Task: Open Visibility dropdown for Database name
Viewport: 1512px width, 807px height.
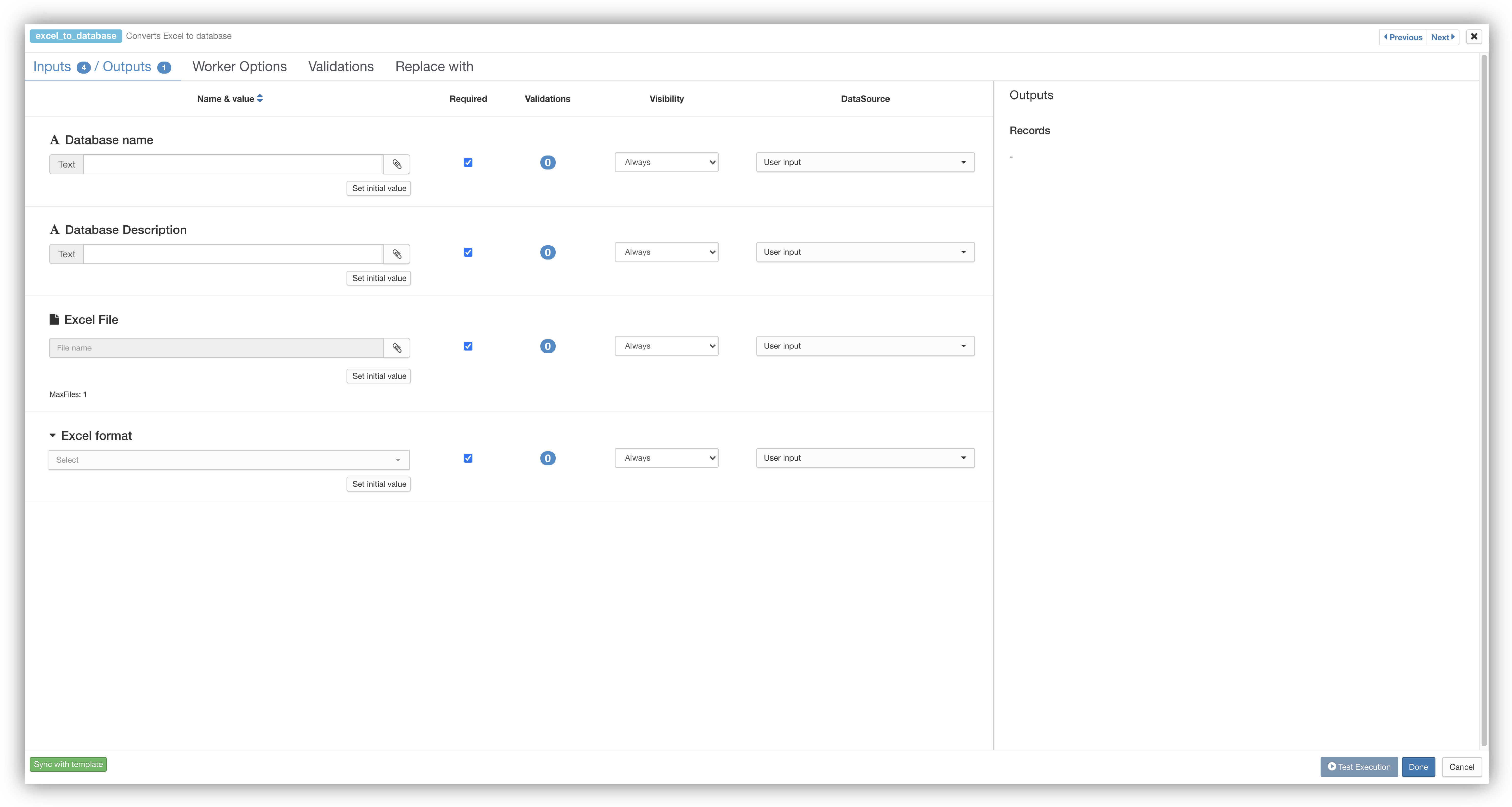Action: pos(667,162)
